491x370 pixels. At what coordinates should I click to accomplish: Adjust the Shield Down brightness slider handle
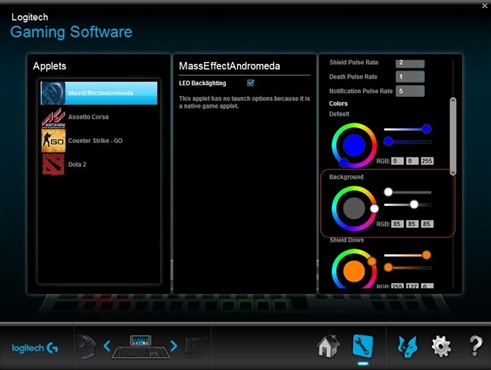[388, 267]
